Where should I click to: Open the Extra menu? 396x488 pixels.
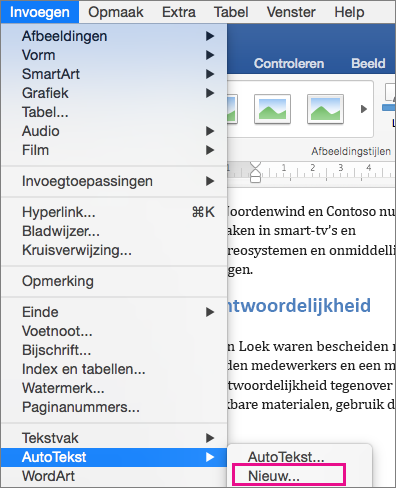[179, 12]
